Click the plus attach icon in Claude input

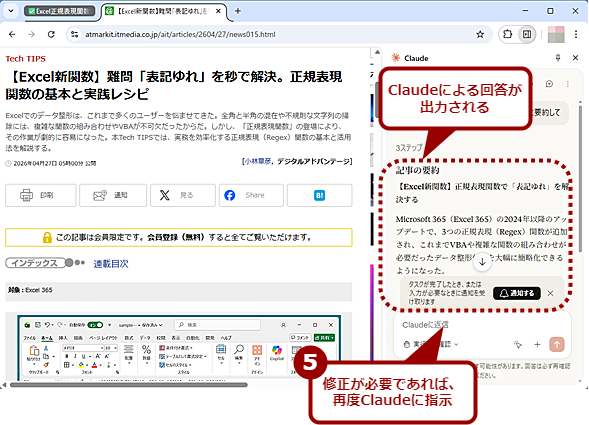(x=537, y=344)
